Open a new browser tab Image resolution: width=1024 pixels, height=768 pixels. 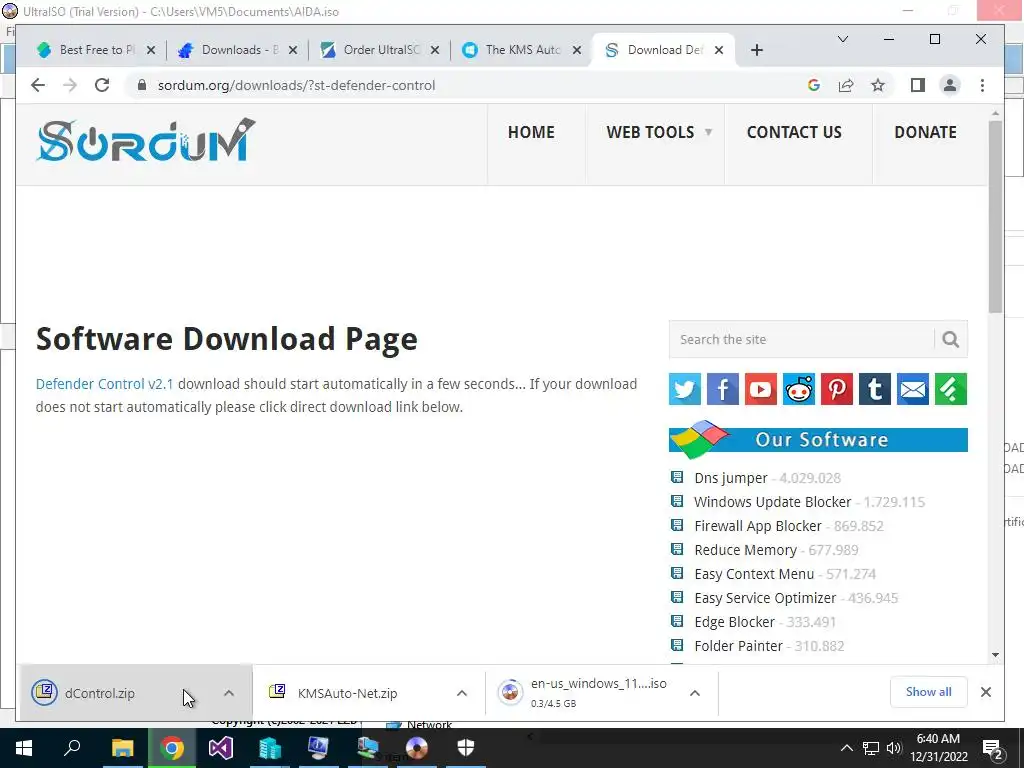tap(757, 50)
